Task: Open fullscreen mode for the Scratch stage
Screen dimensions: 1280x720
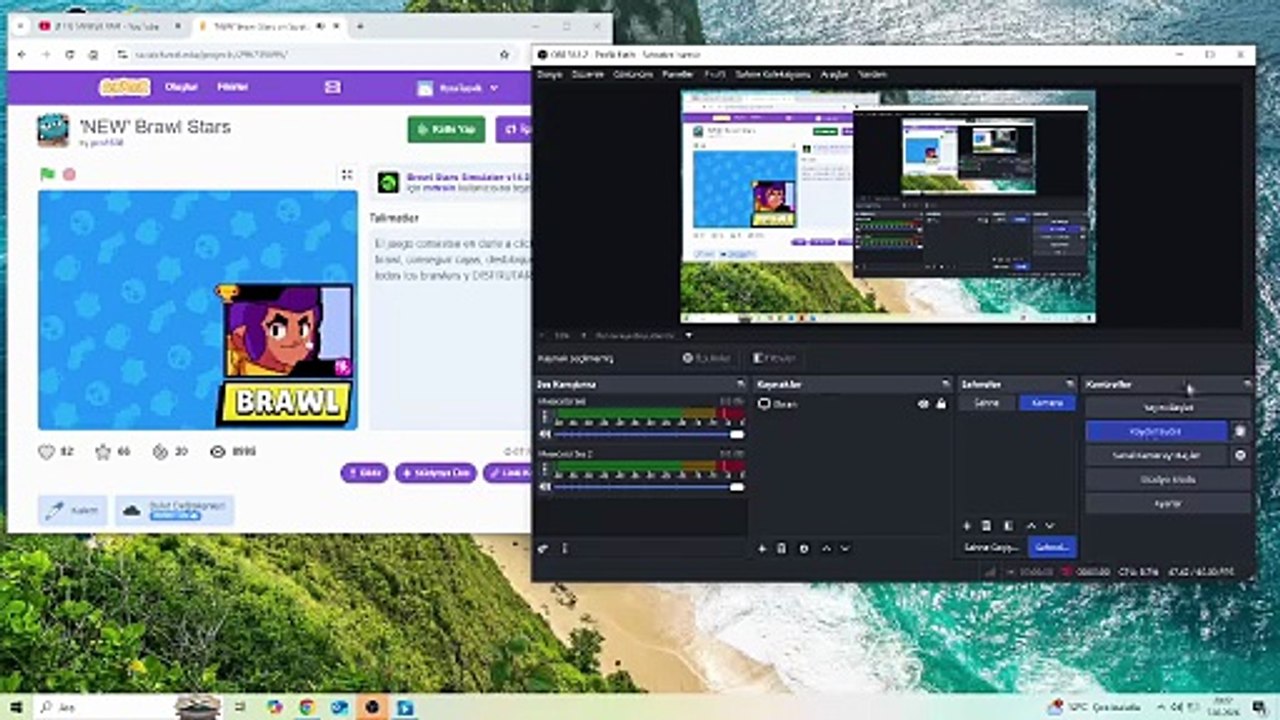Action: [x=346, y=175]
